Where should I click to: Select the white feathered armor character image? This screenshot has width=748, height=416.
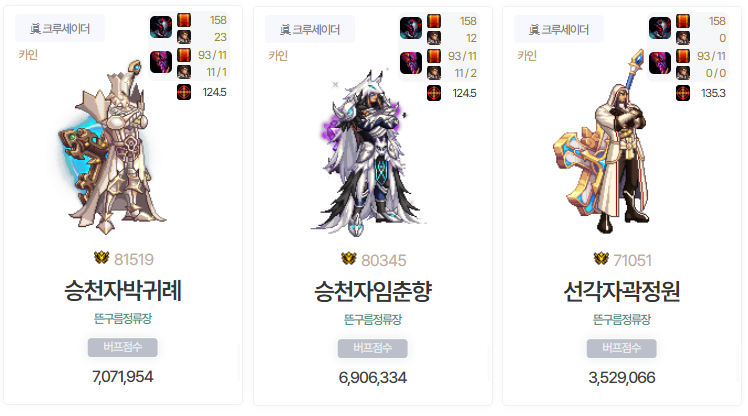(367, 153)
